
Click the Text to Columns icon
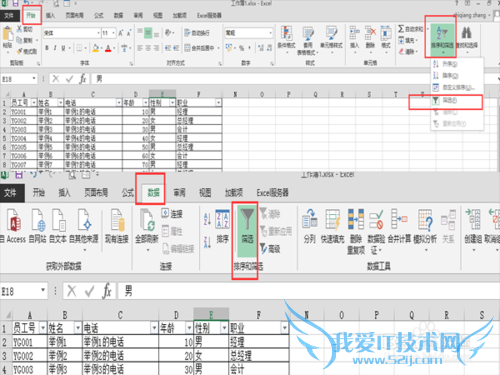pyautogui.click(x=309, y=219)
